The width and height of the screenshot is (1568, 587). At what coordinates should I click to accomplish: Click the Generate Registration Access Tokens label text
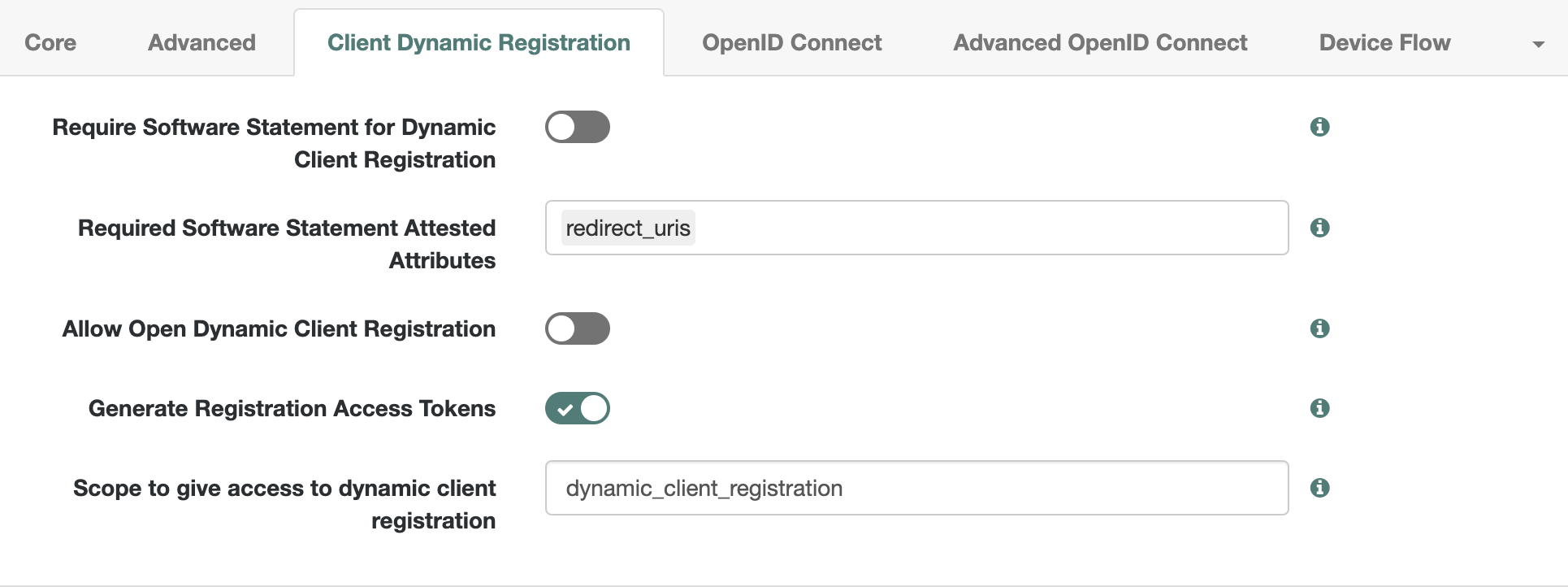292,408
